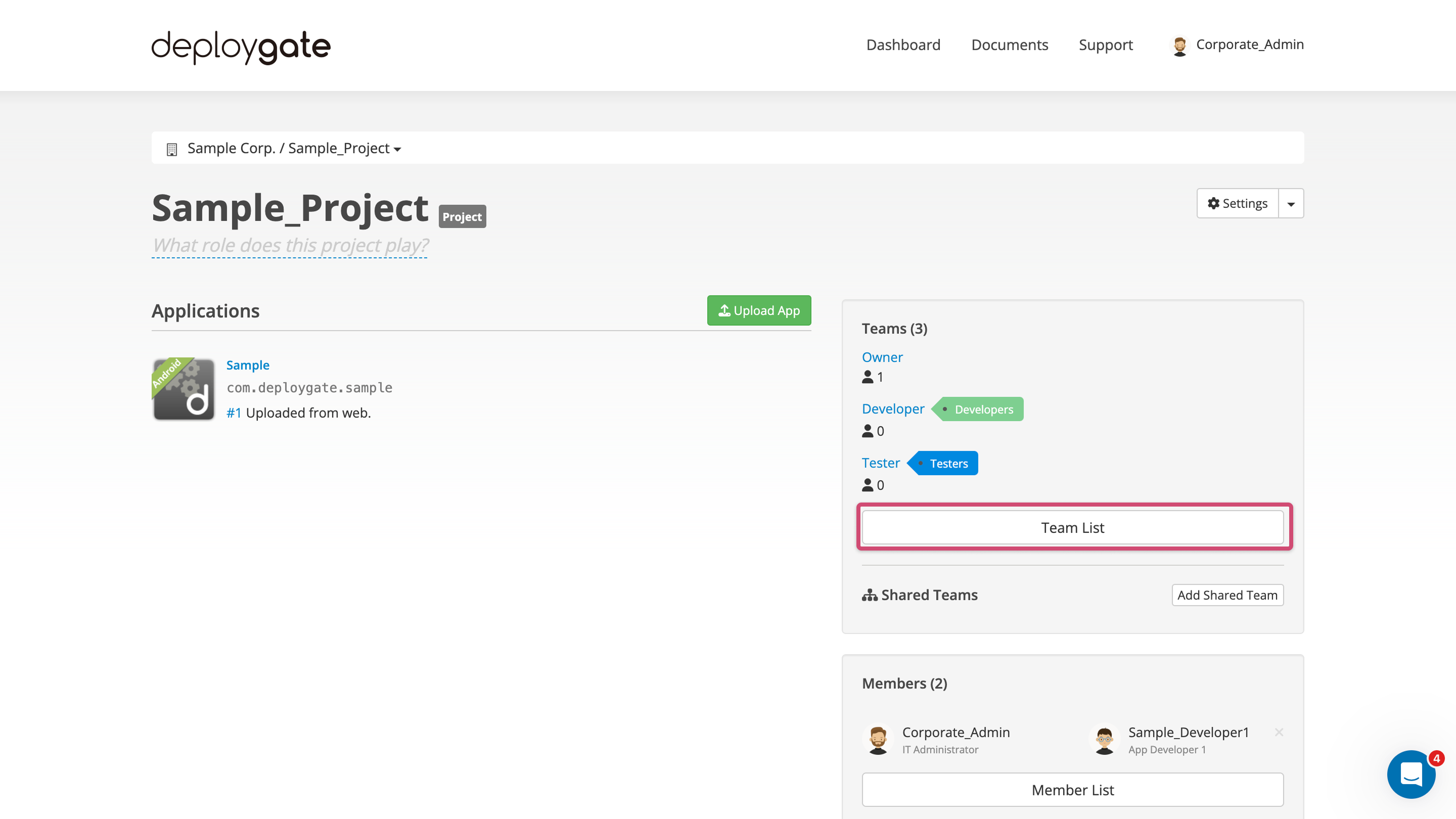Open the Sample_Project breadcrumb dropdown
The height and width of the screenshot is (819, 1456).
tap(398, 149)
